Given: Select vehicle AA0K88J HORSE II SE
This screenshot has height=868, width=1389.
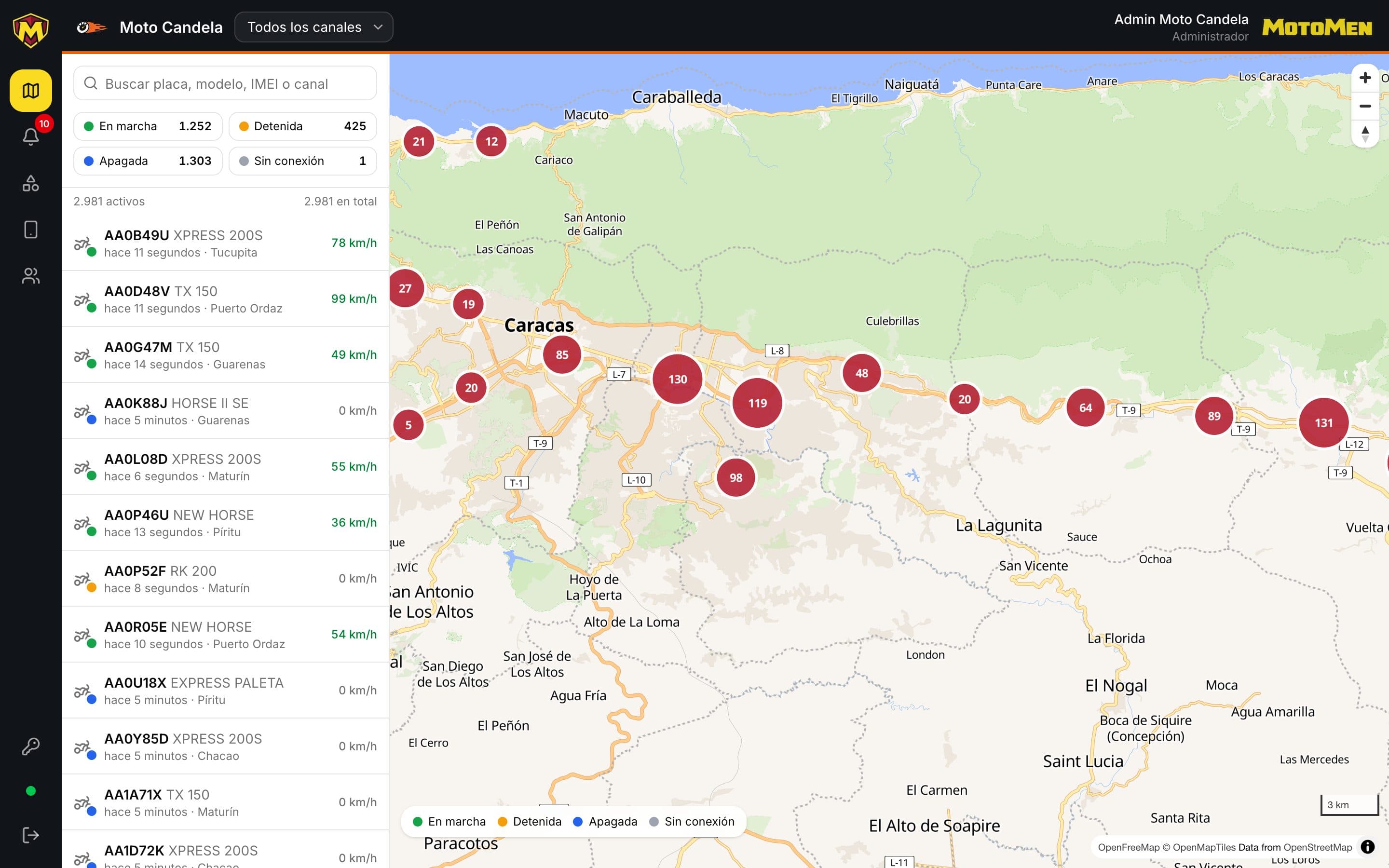Looking at the screenshot, I should click(225, 411).
